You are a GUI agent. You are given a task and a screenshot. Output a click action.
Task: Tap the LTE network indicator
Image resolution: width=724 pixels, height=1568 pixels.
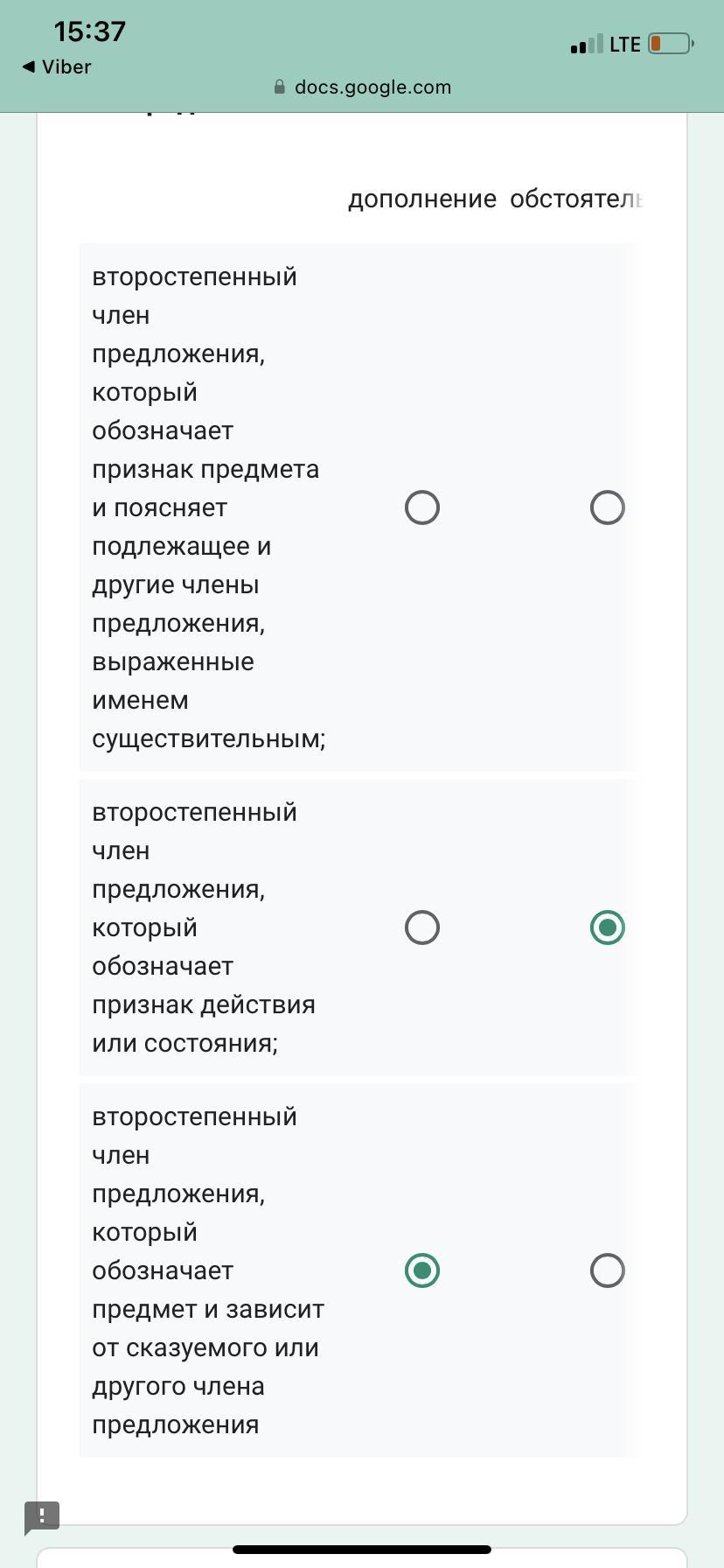[x=624, y=45]
